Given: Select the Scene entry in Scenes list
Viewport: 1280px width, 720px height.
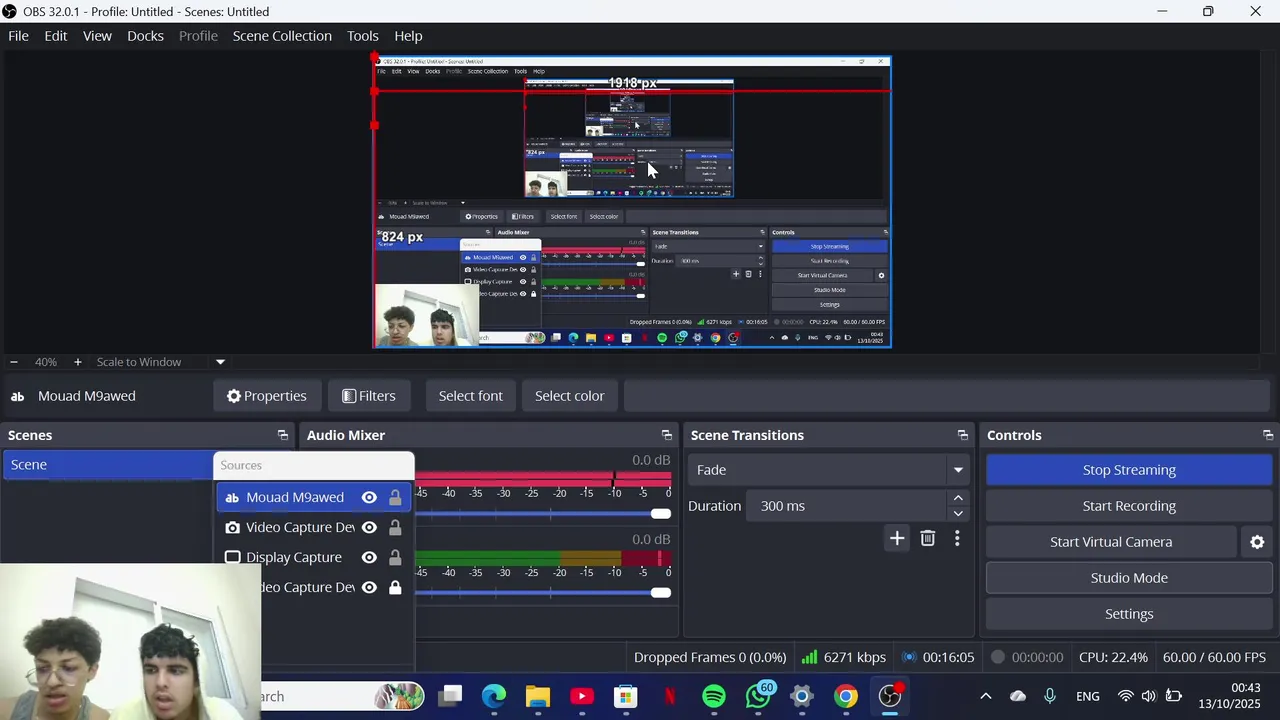Looking at the screenshot, I should coord(108,465).
